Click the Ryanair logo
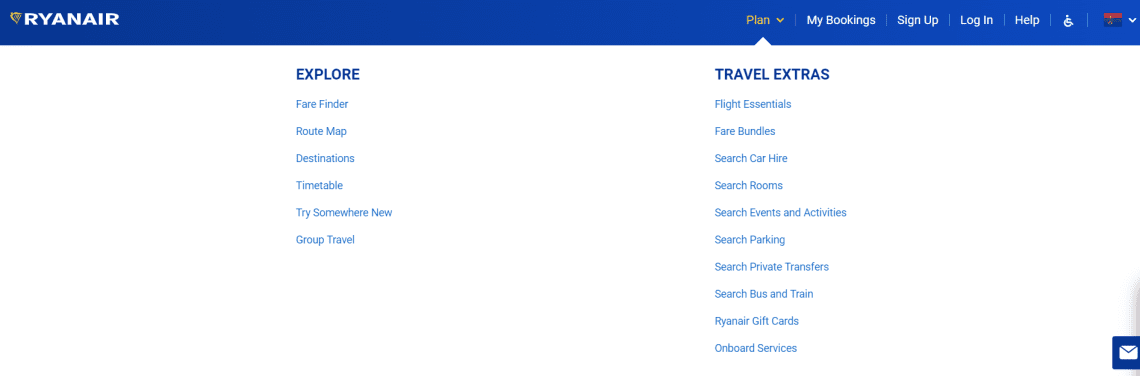Image resolution: width=1140 pixels, height=376 pixels. pyautogui.click(x=65, y=19)
